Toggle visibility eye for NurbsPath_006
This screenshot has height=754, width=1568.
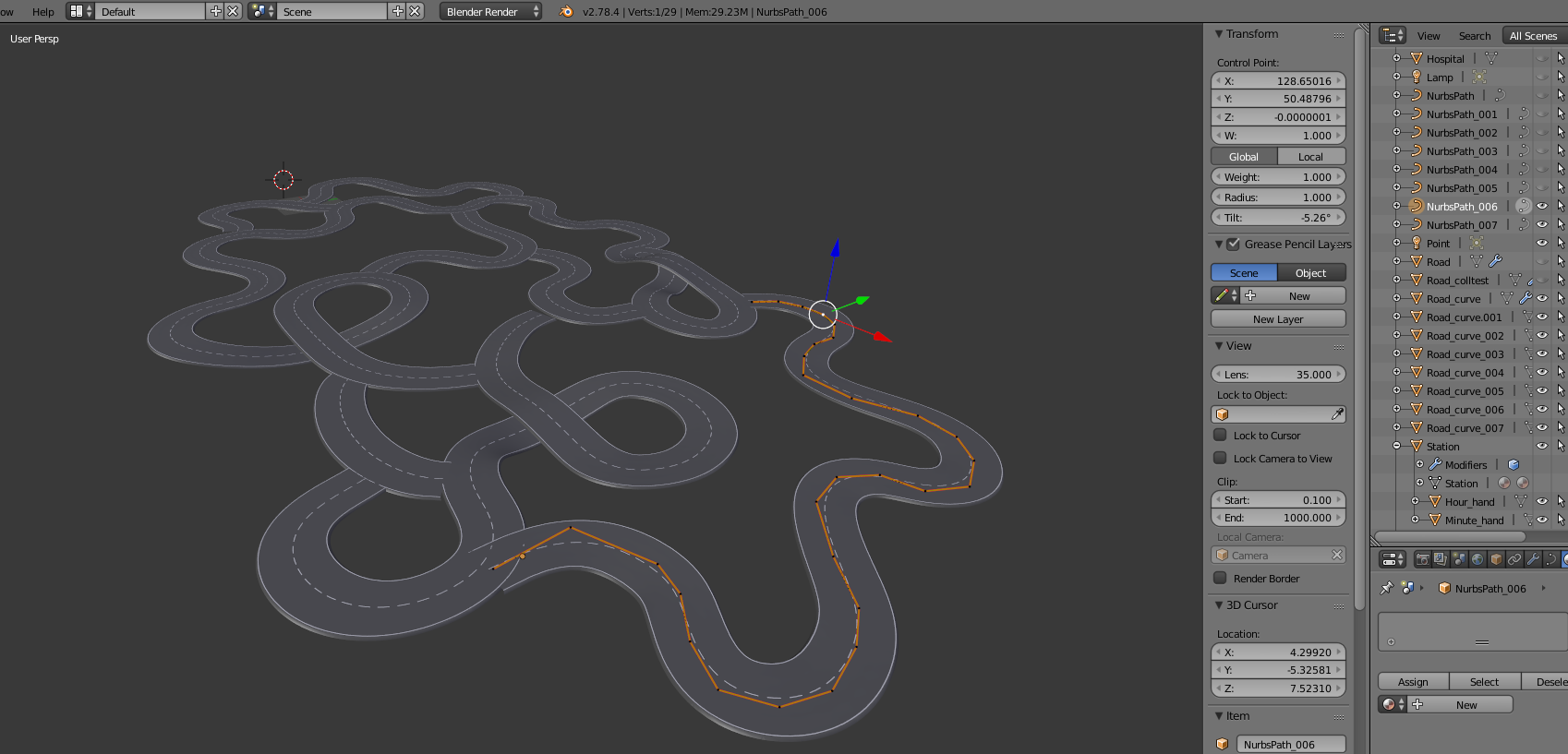coord(1541,206)
